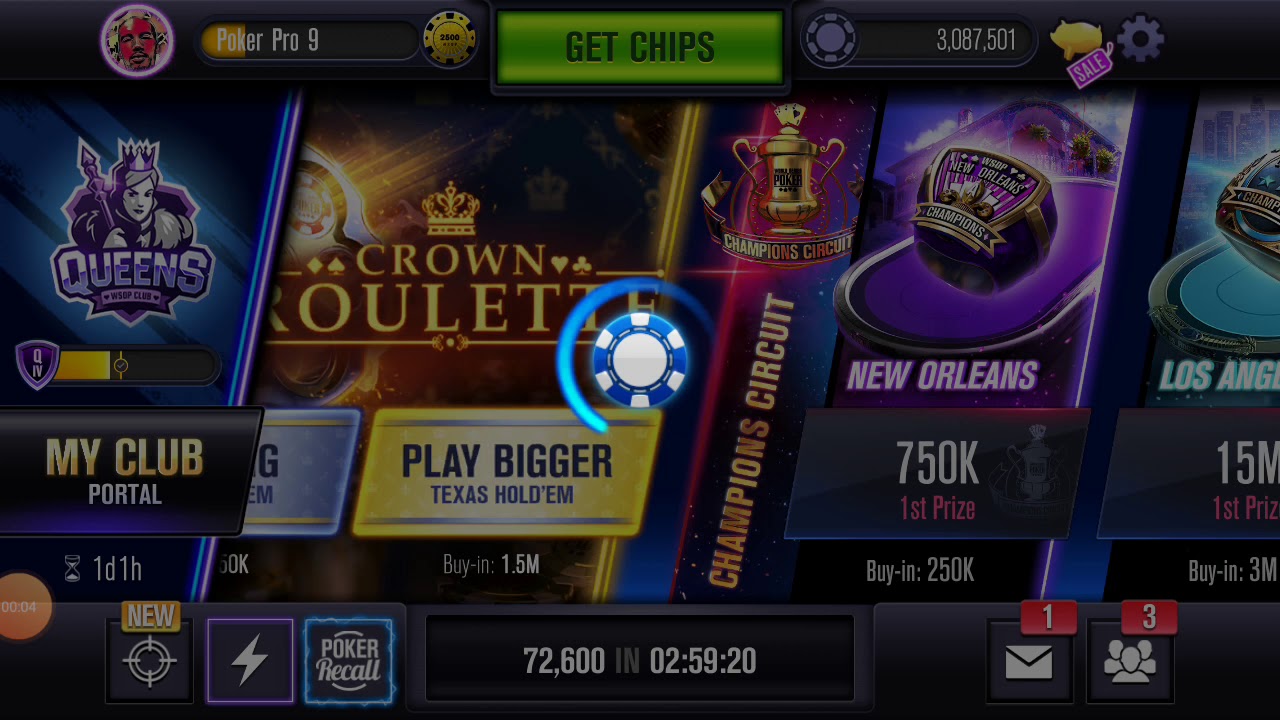This screenshot has height=720, width=1280.
Task: Open the settings gear icon
Action: point(1141,40)
